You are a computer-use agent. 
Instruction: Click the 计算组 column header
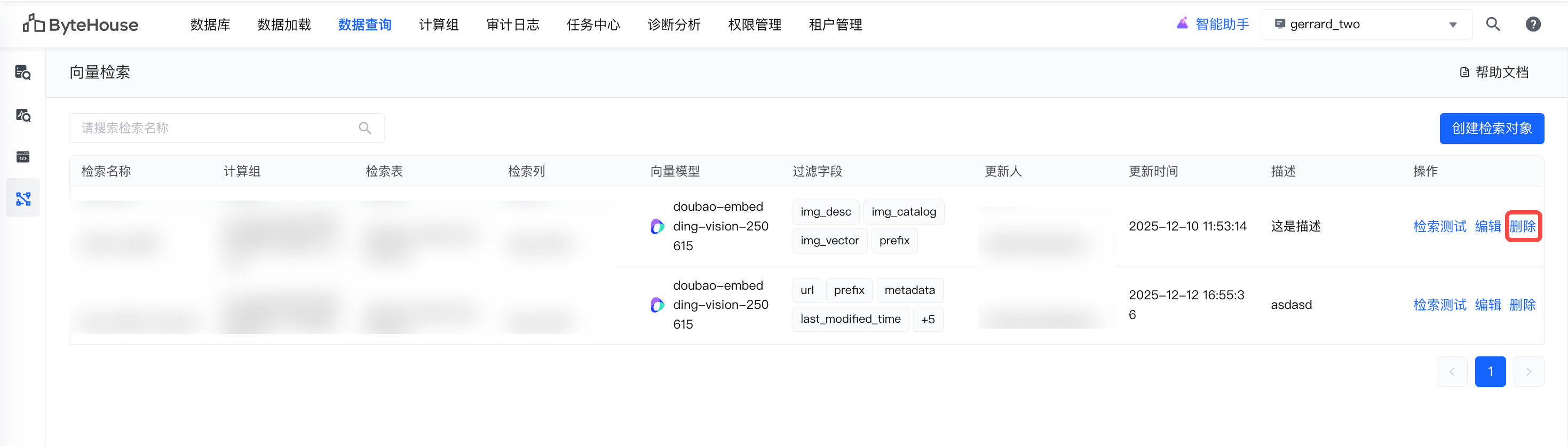coord(242,172)
